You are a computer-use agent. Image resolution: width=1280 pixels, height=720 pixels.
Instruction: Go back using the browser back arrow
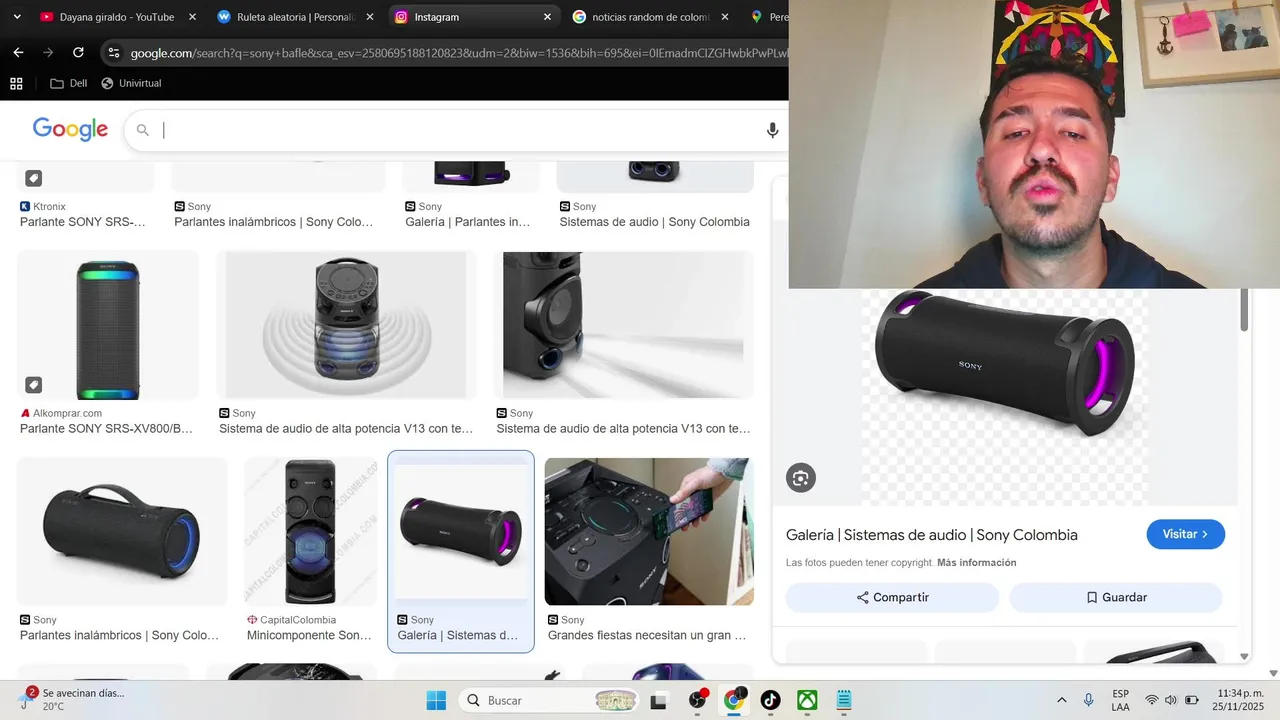click(18, 52)
